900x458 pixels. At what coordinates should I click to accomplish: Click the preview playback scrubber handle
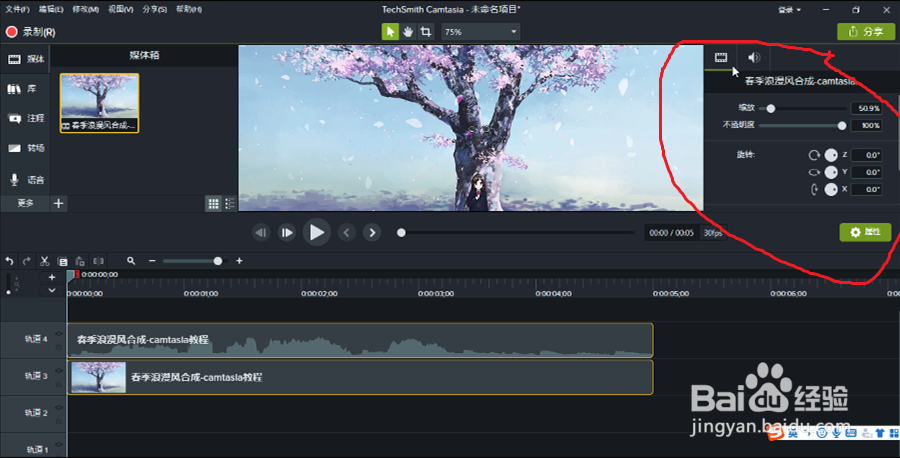401,232
